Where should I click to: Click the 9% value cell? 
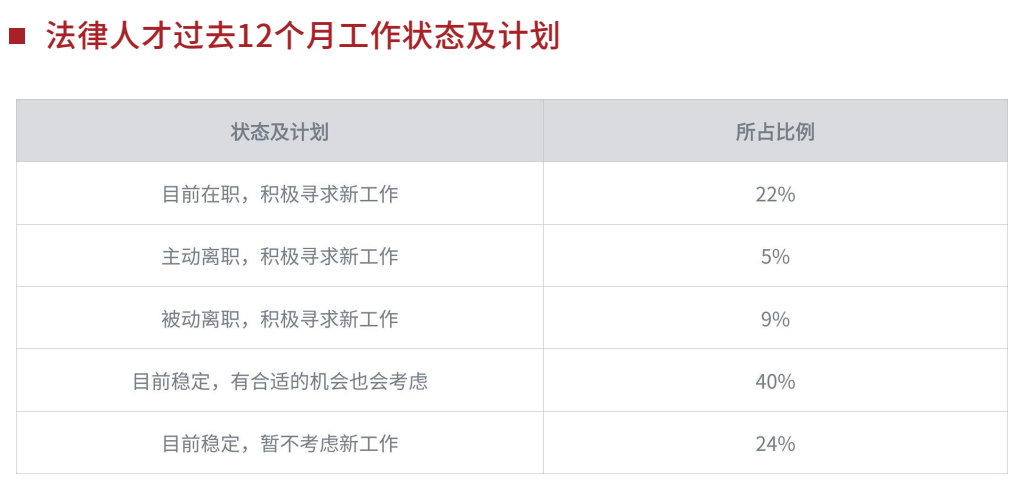[x=775, y=318]
